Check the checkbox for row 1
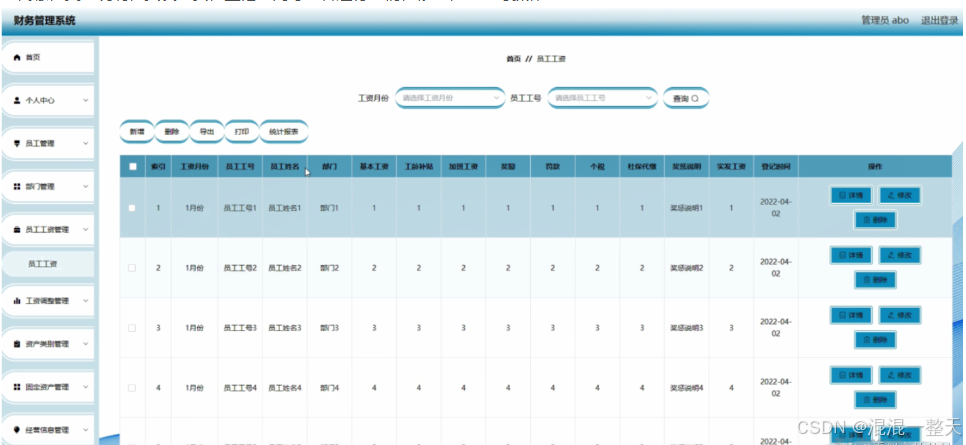966x445 pixels. (x=132, y=208)
